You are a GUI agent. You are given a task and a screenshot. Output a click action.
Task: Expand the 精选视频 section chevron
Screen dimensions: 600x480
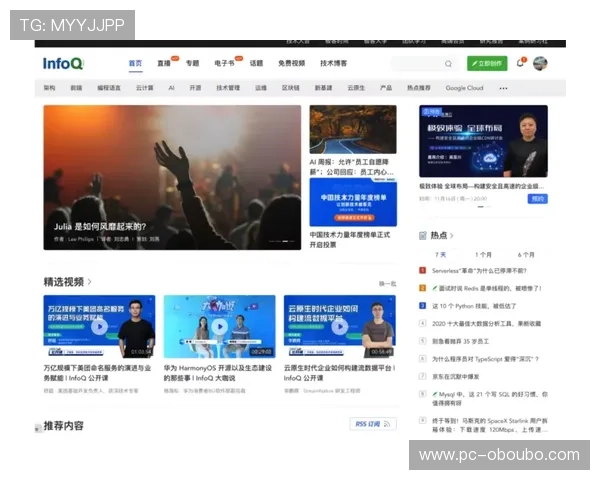[x=90, y=282]
